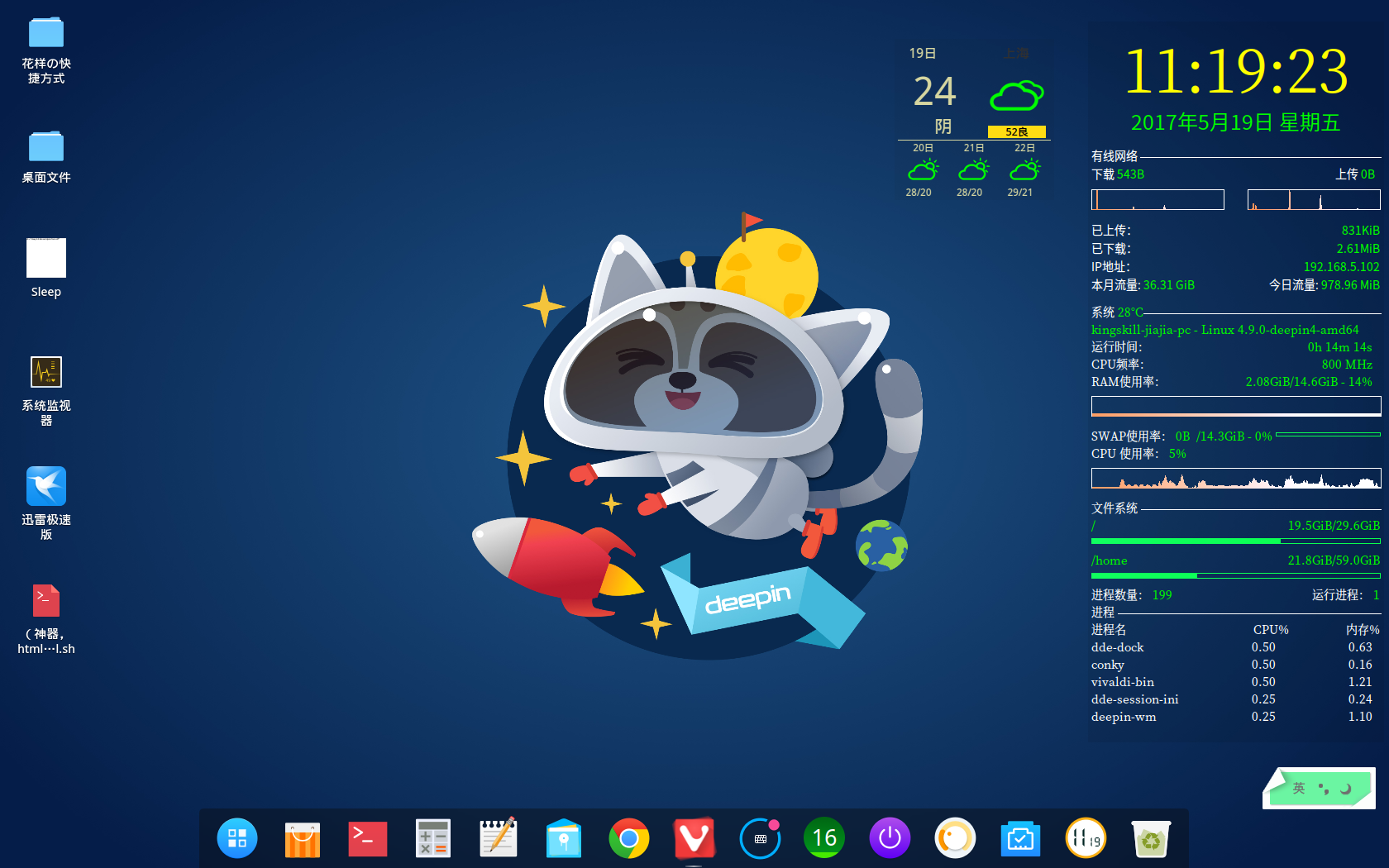Screen dimensions: 1389x868
Task: Launch the terminal from the dock
Action: pos(368,838)
